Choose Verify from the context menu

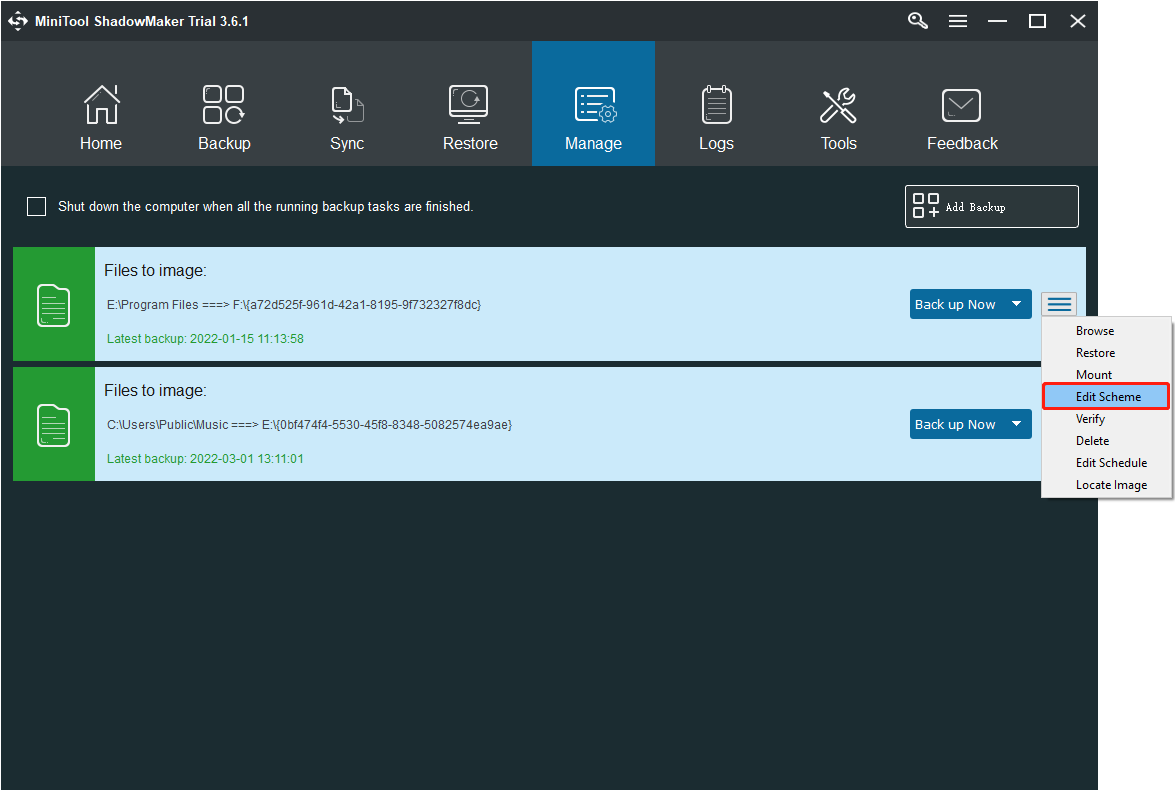[1106, 419]
